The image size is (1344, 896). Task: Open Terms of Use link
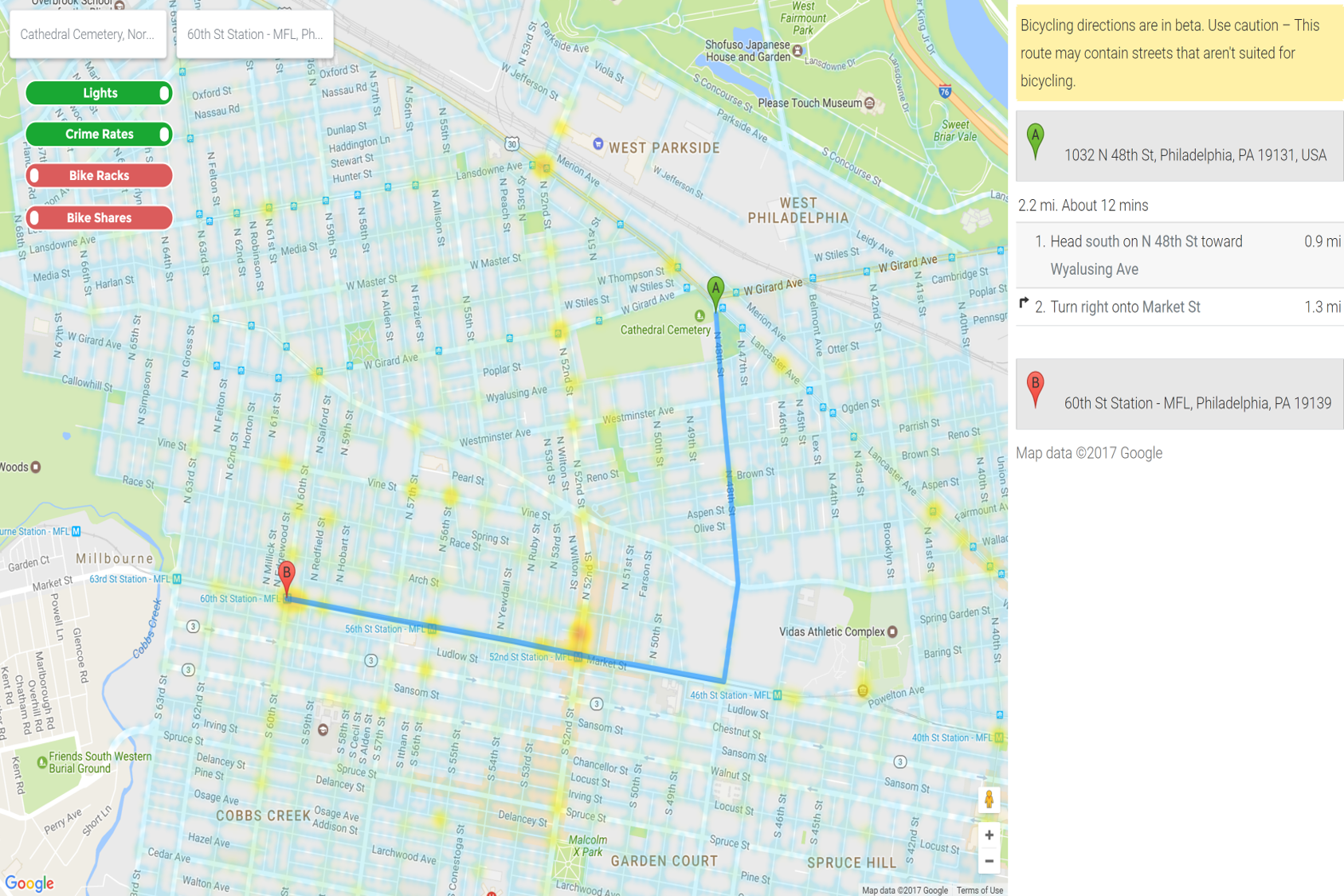click(979, 890)
